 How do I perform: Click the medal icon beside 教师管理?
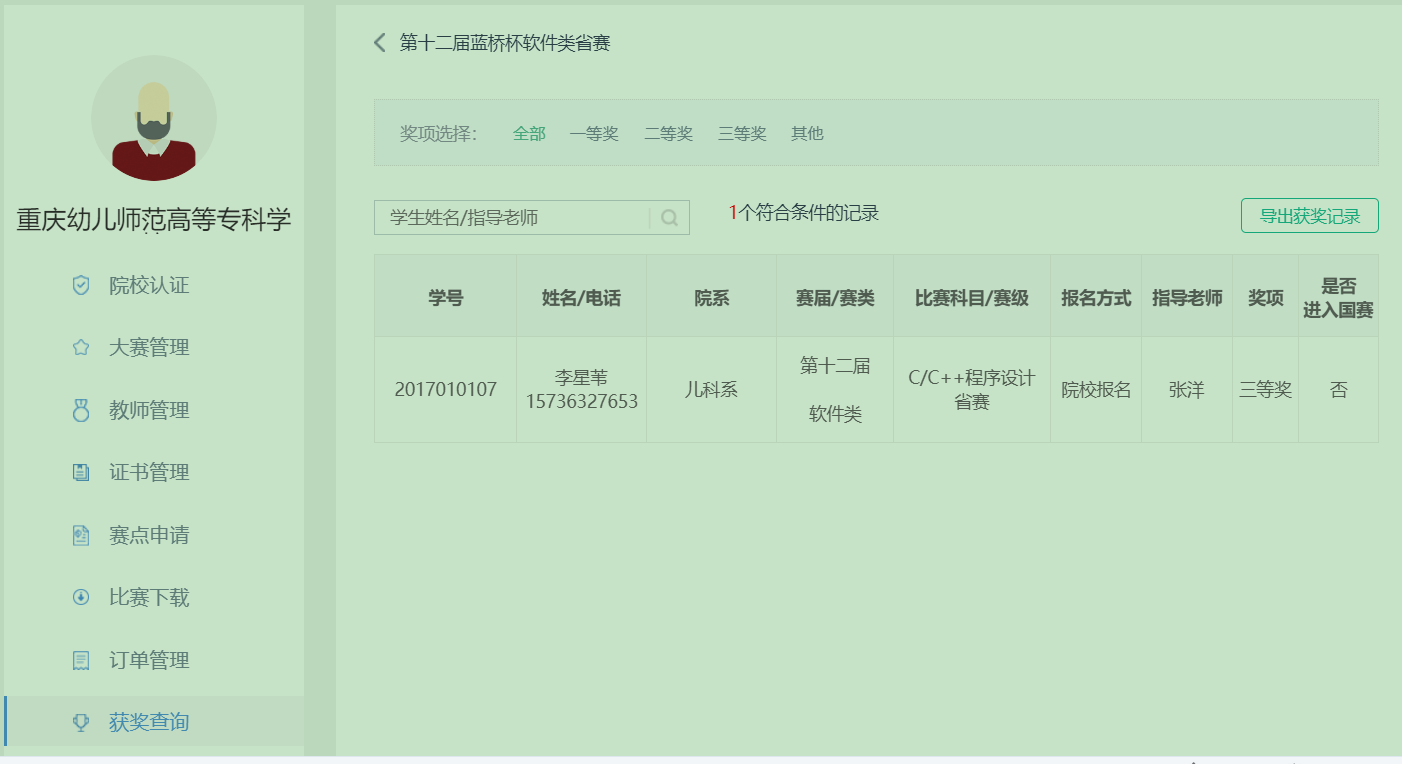coord(81,410)
